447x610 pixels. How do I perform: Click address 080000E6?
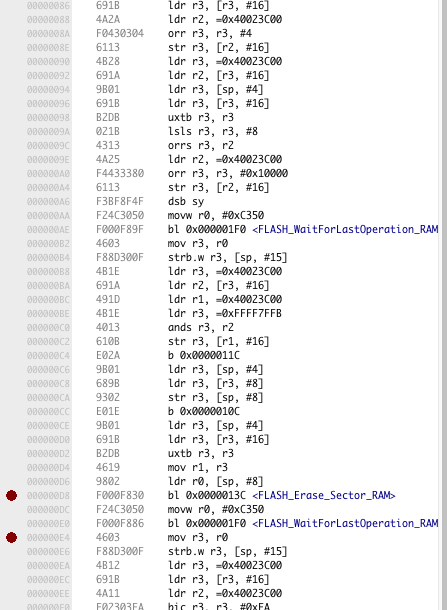click(48, 551)
